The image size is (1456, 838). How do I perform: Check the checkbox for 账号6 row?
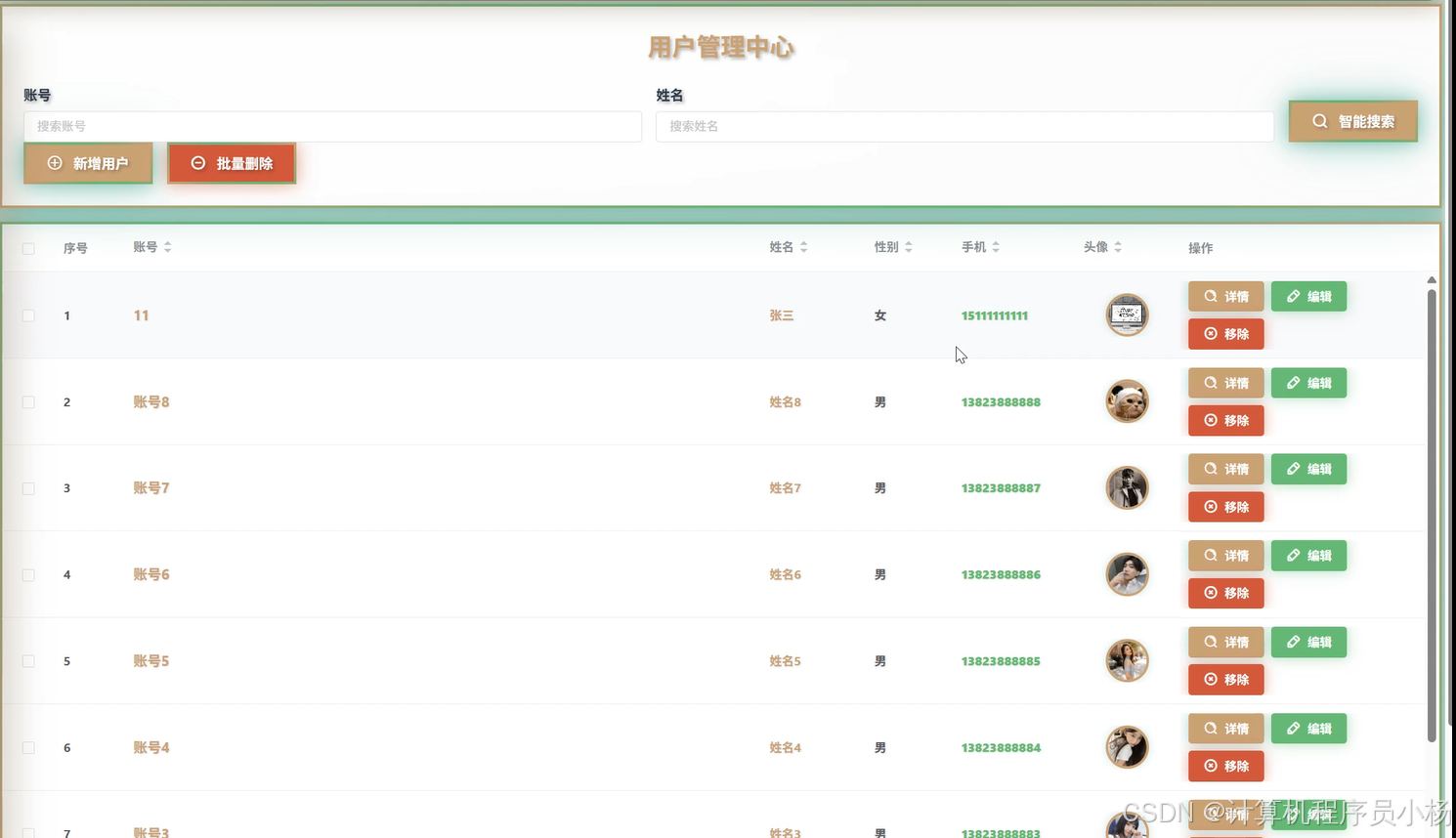28,575
